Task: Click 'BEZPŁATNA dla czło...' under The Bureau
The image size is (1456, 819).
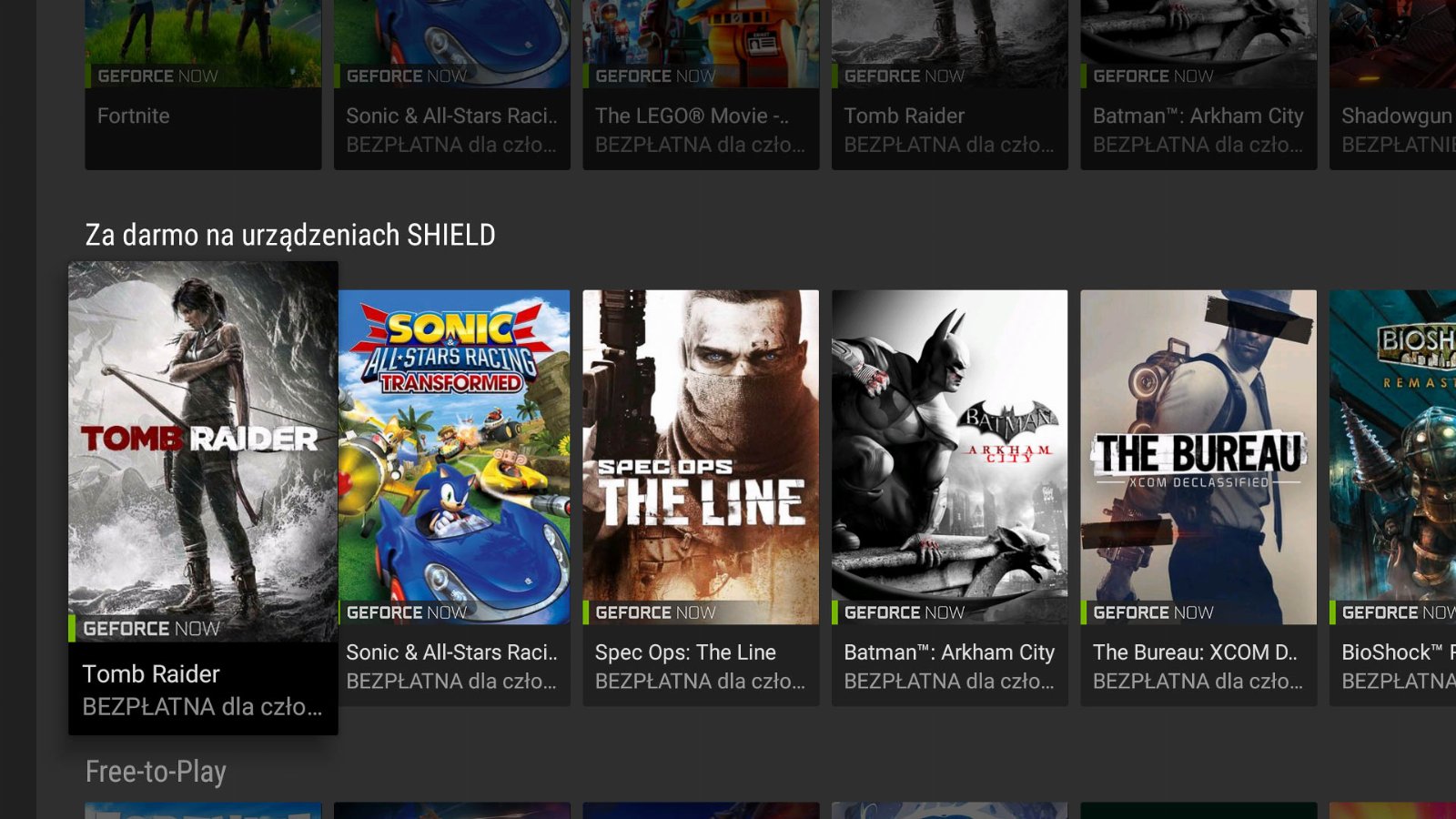Action: point(1198,681)
